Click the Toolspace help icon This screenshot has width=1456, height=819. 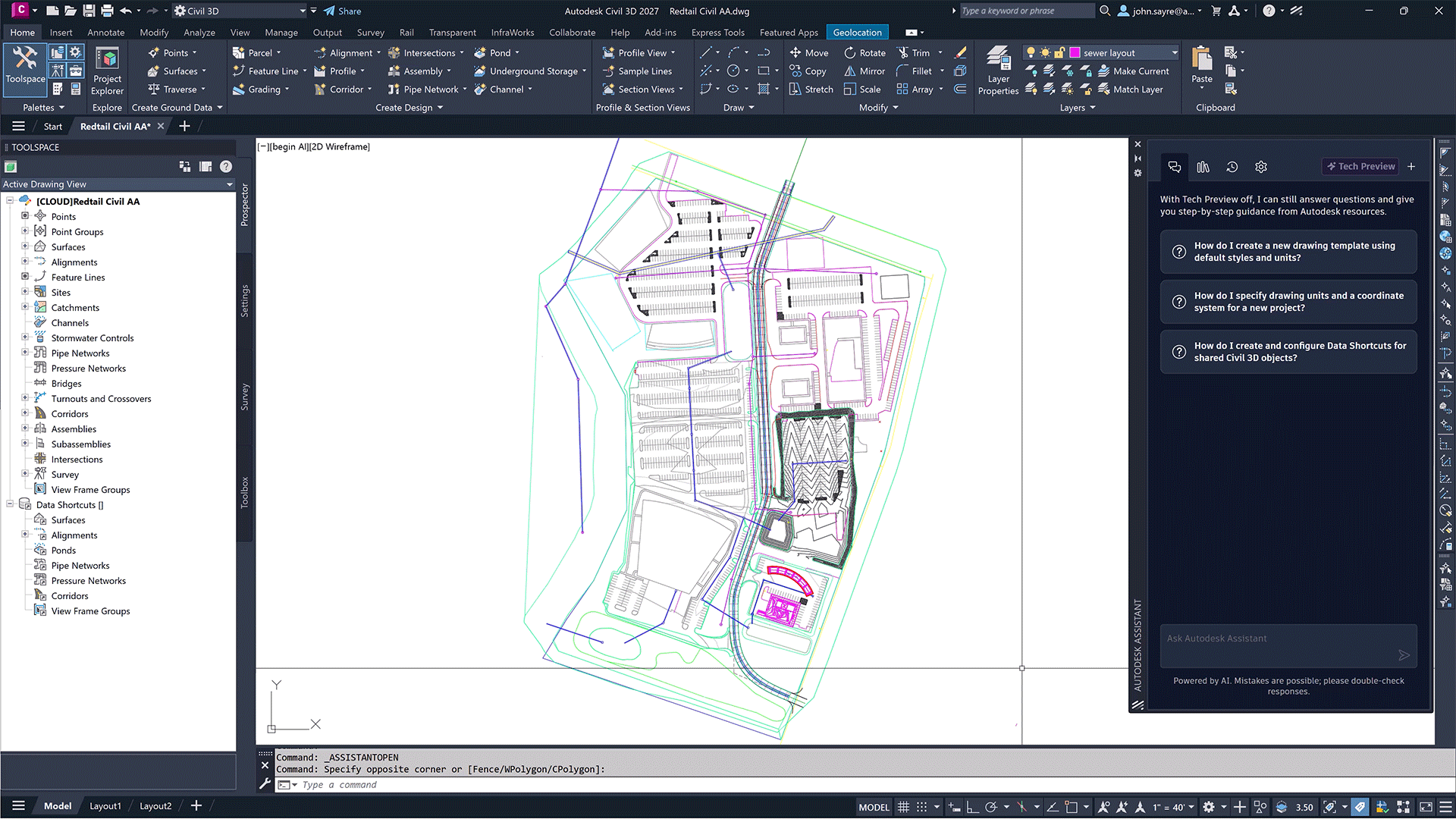coord(226,167)
